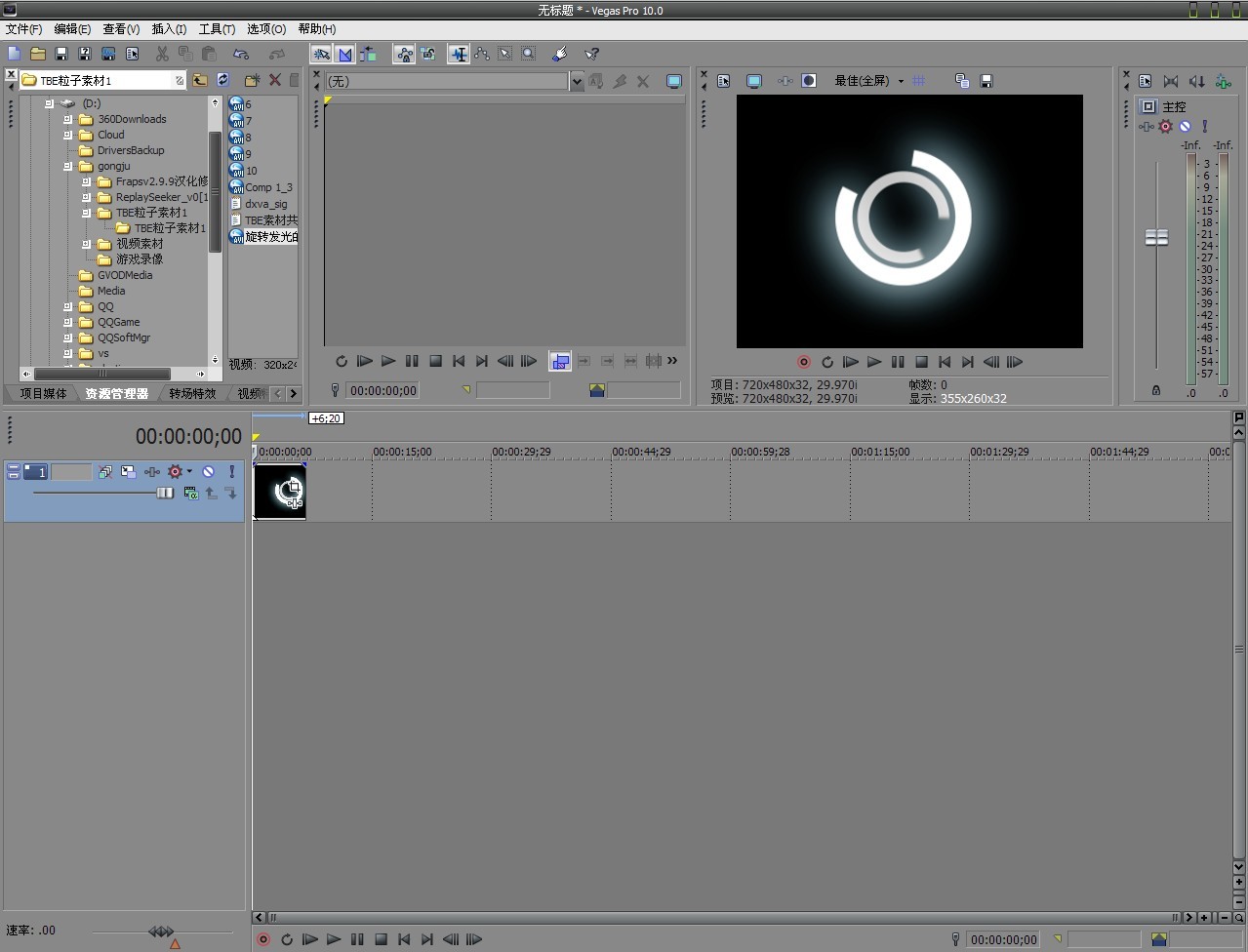Delete selected item with red X in explorer
This screenshot has height=952, width=1248.
coord(275,80)
